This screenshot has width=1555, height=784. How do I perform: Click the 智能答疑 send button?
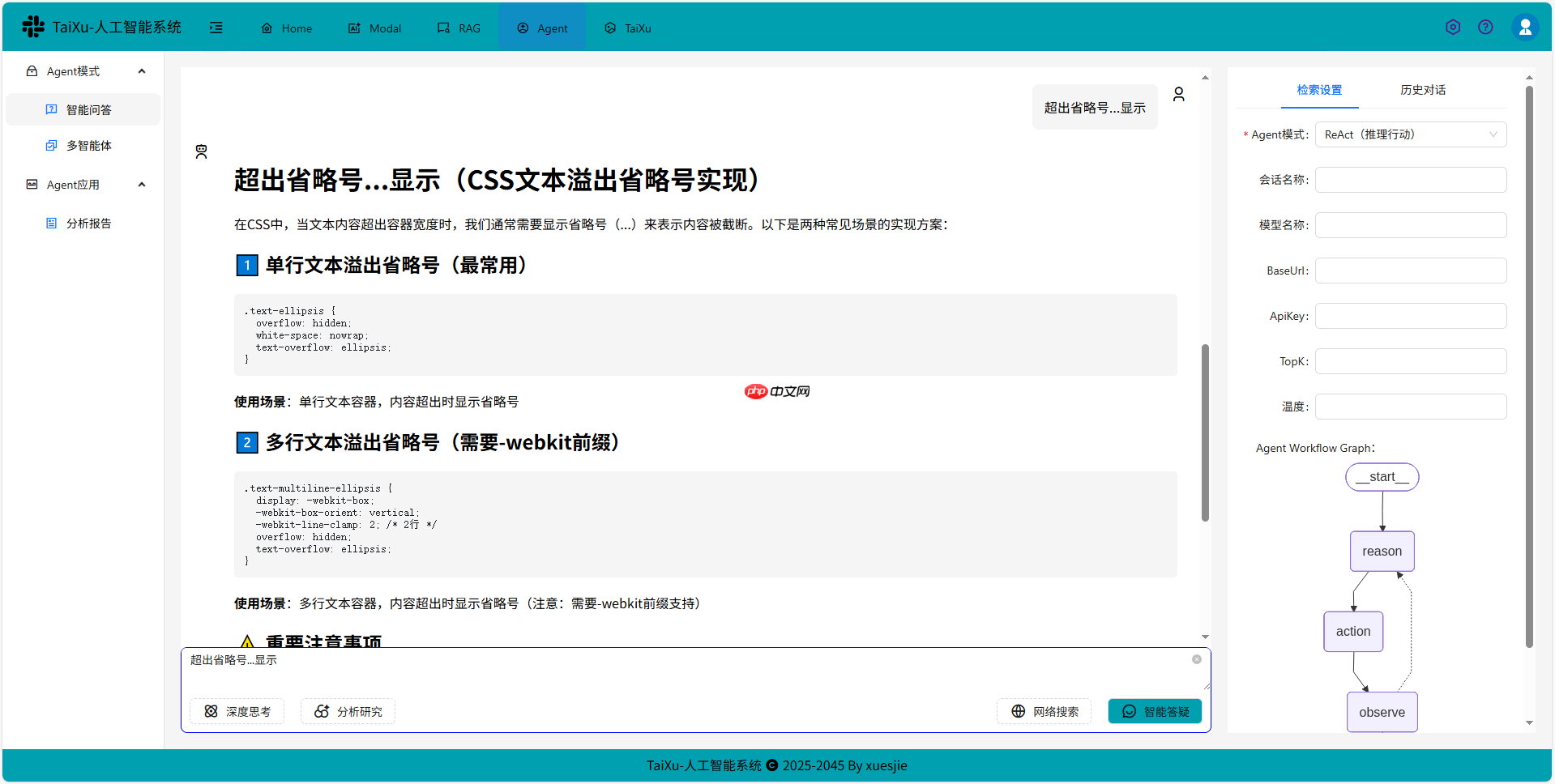tap(1154, 711)
